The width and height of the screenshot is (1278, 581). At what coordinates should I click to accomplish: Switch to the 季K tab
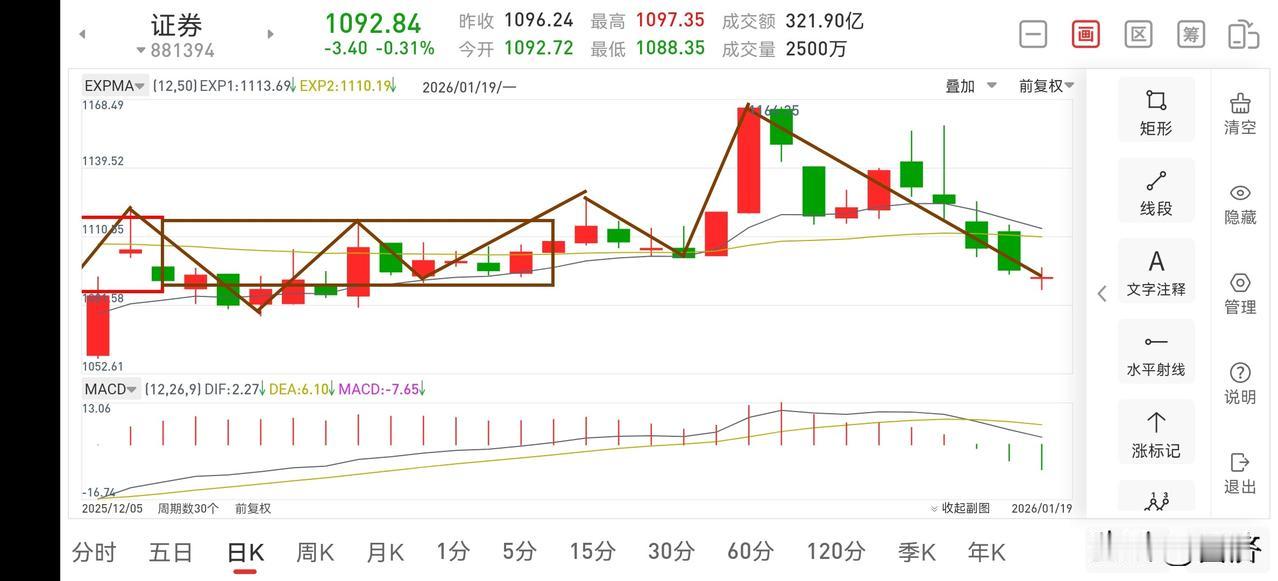tap(916, 552)
